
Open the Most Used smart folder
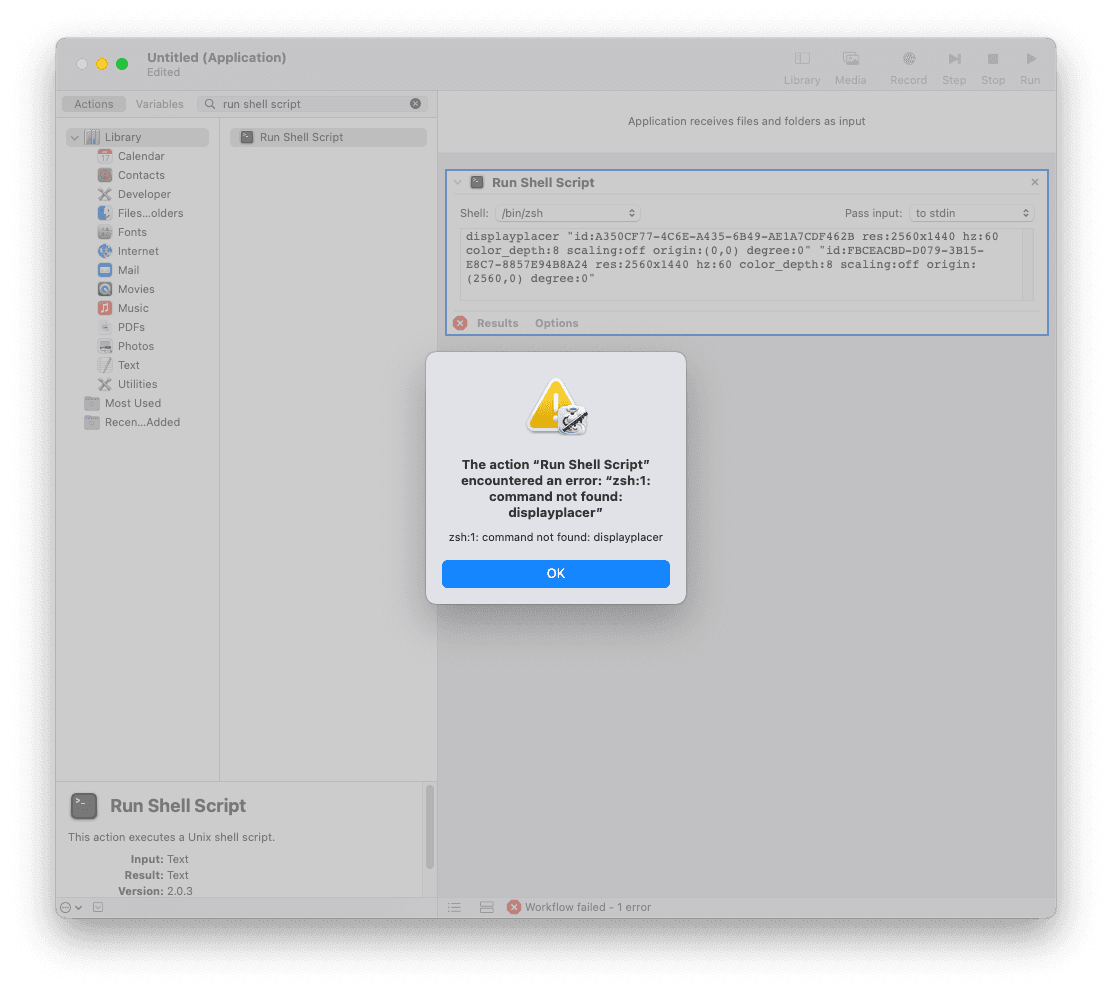click(133, 403)
